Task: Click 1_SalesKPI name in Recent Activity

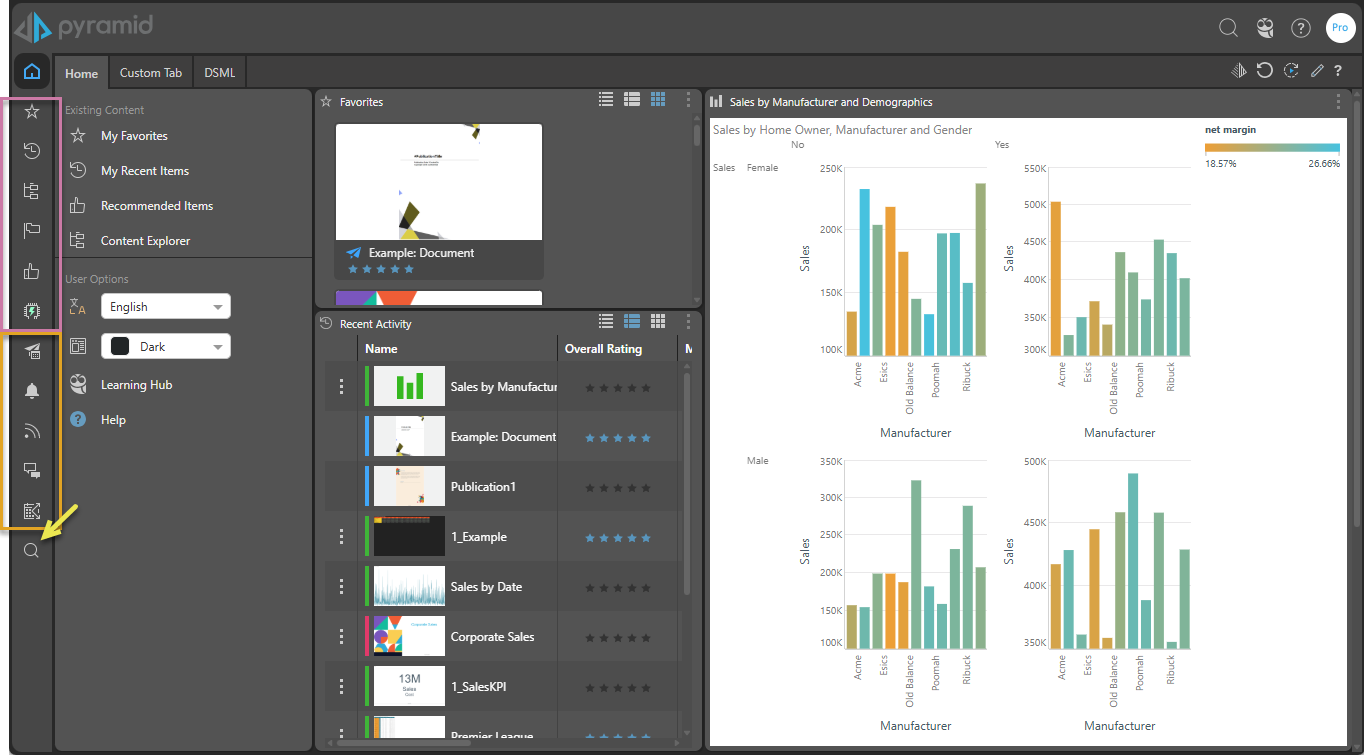Action: [x=479, y=687]
